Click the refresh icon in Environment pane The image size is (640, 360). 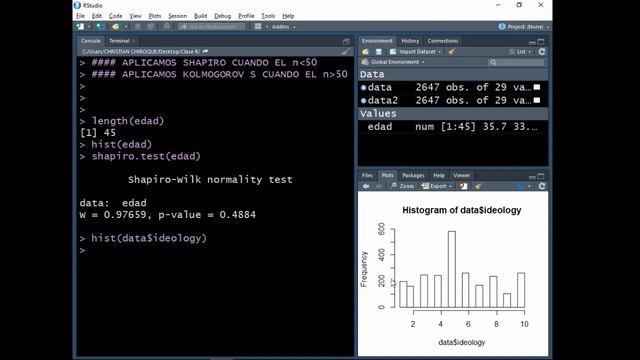tap(542, 52)
